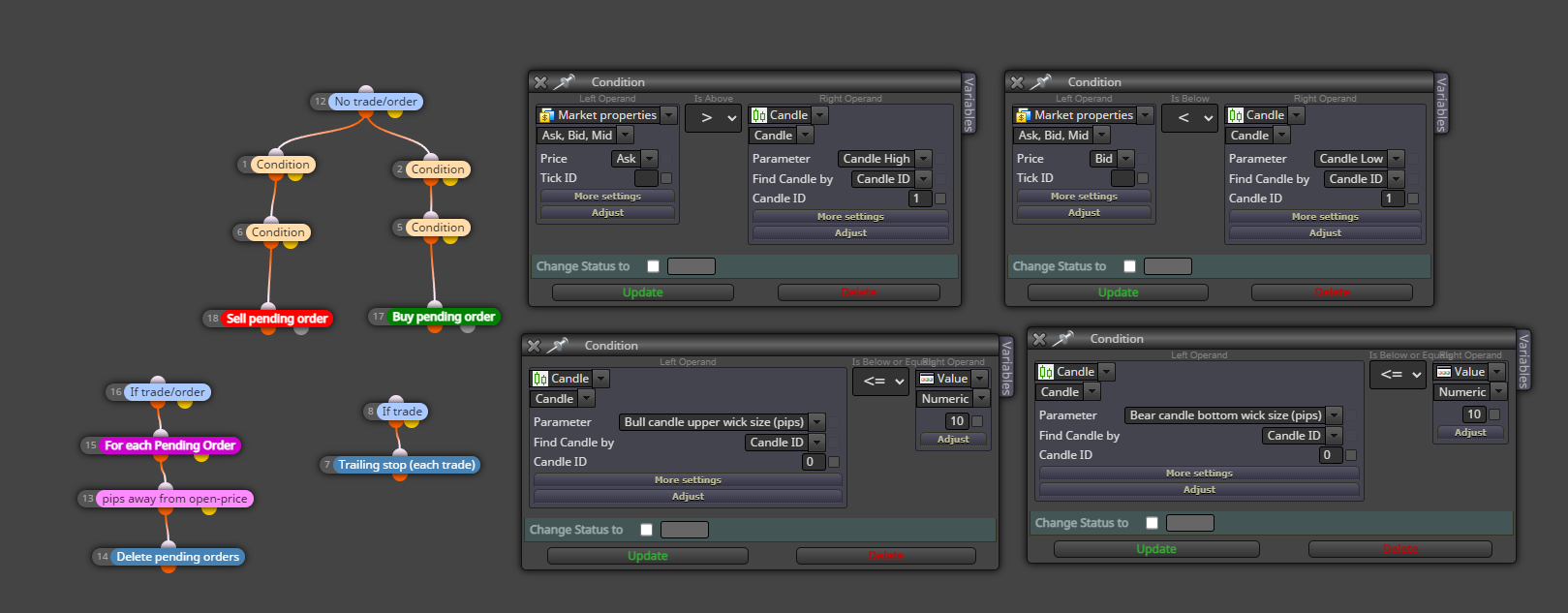
Task: Tick Tick ID checkbox in Is Below panel
Action: [x=1143, y=178]
